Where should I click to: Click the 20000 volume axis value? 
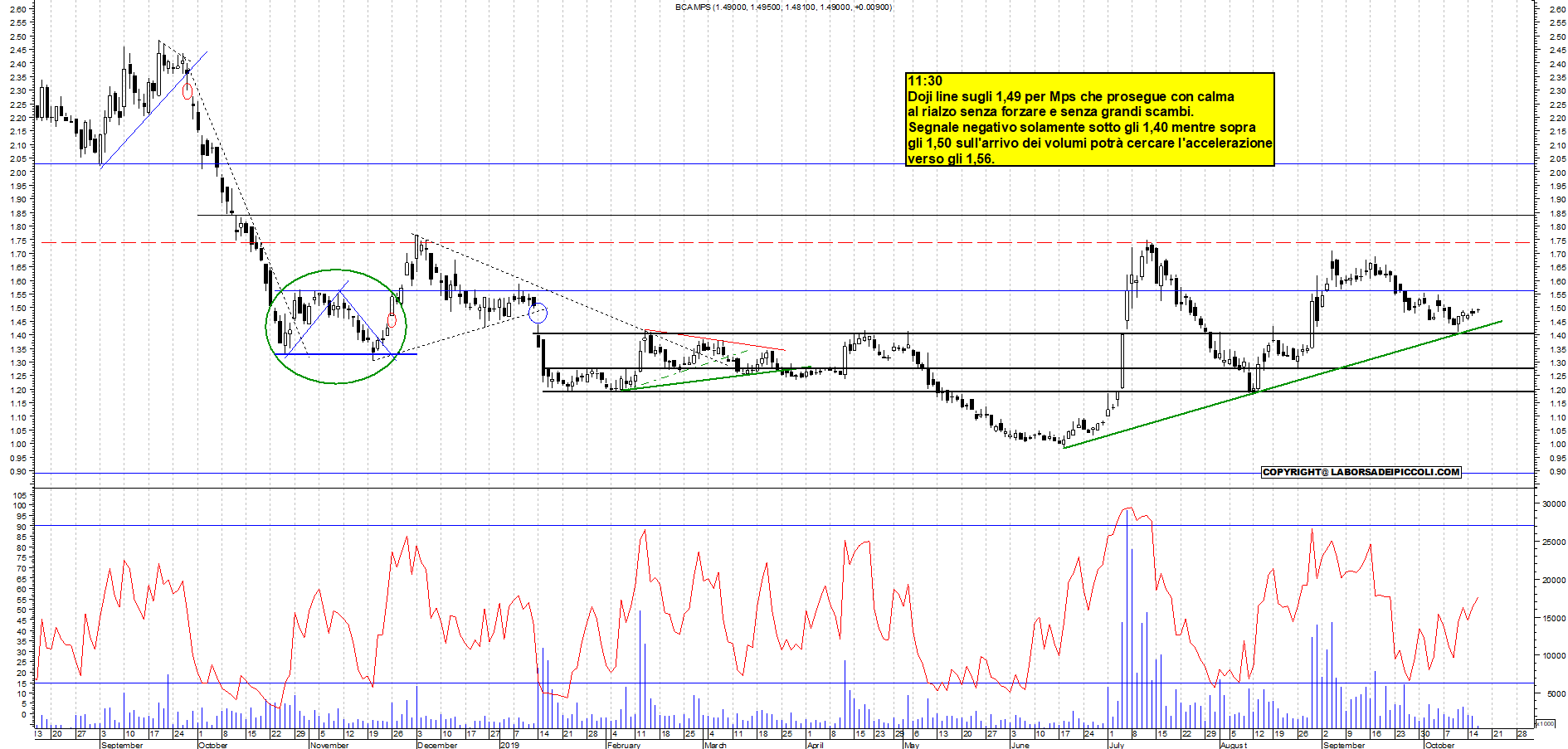tap(1553, 580)
